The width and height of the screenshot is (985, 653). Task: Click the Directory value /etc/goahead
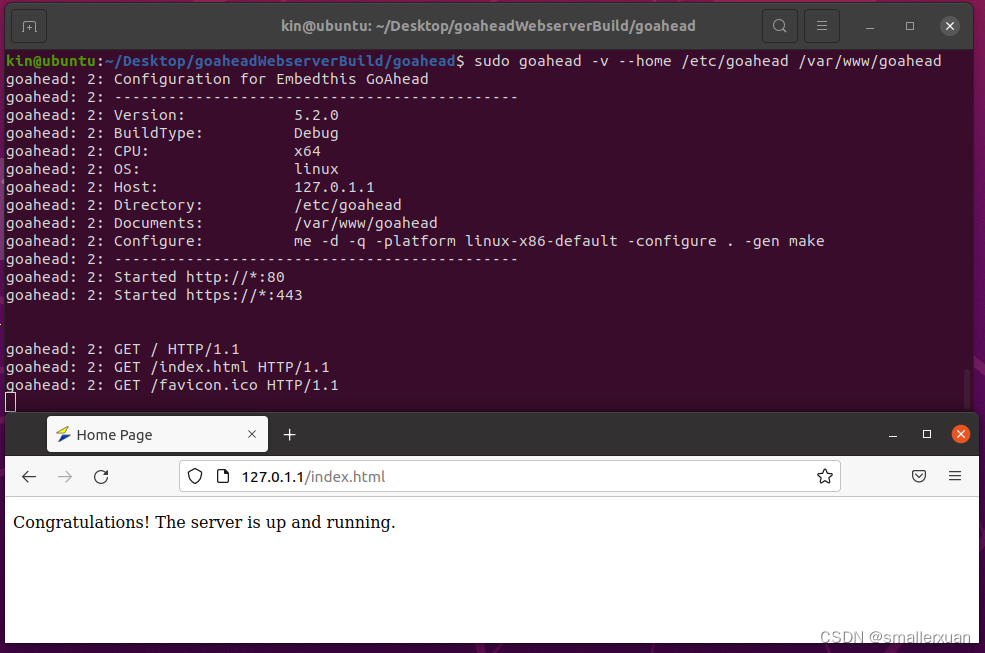(x=347, y=205)
